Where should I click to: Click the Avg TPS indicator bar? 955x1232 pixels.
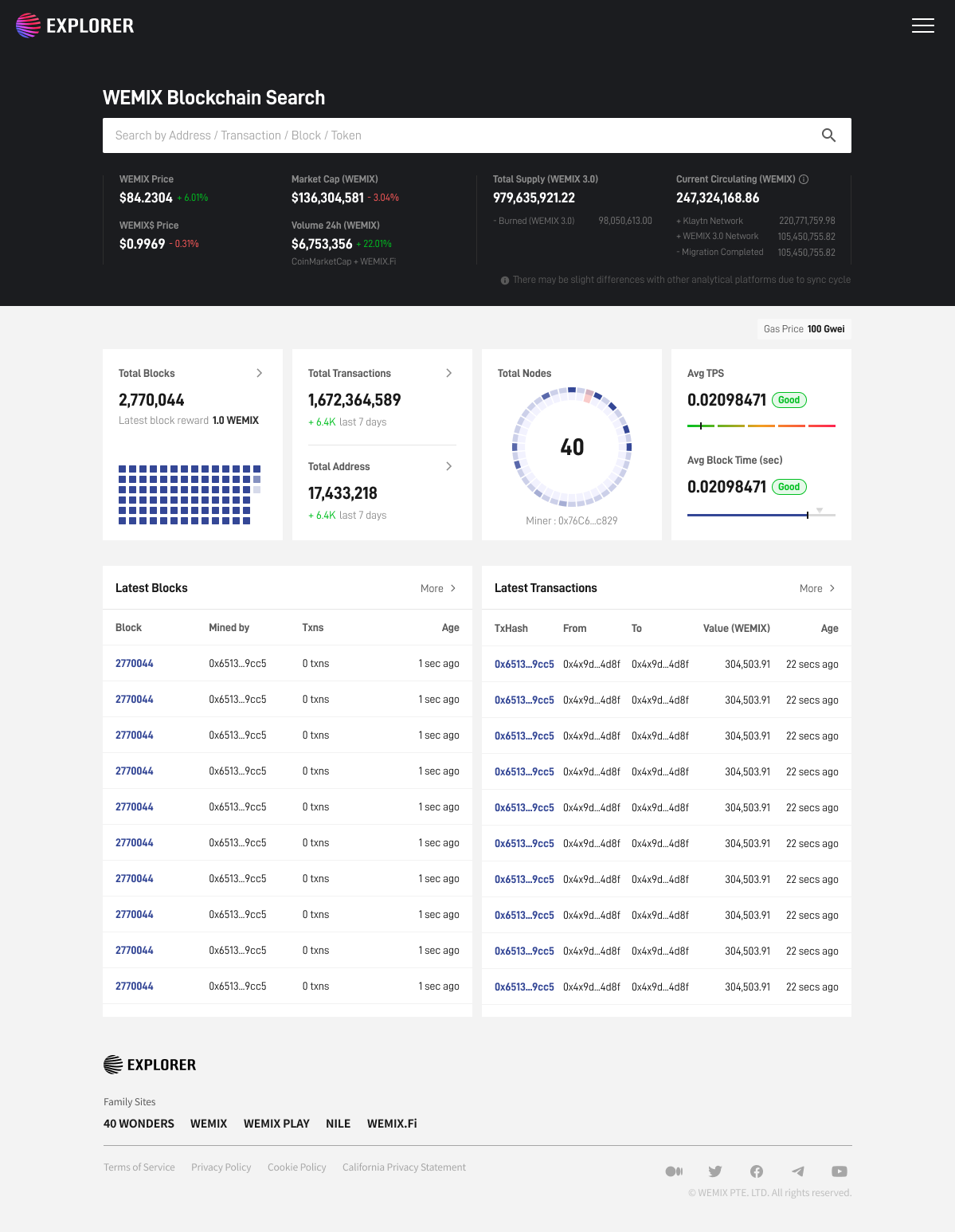(x=761, y=426)
